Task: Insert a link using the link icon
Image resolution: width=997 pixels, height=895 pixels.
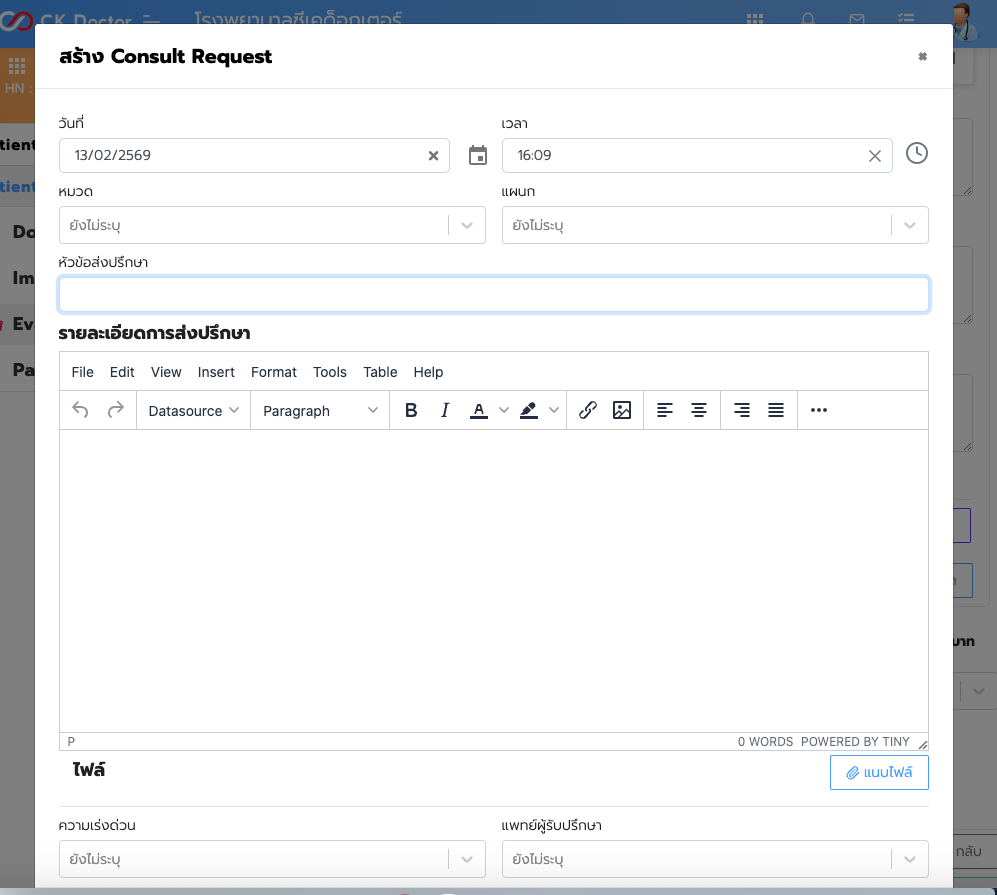Action: click(588, 410)
